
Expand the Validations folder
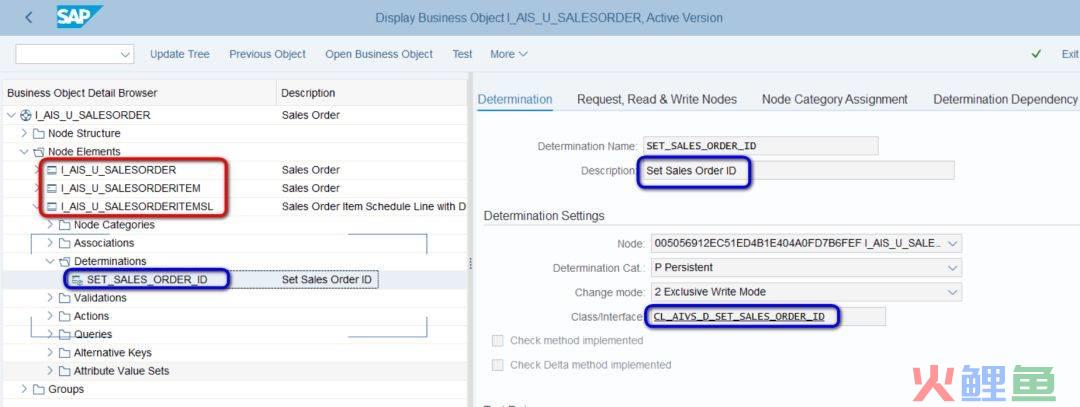click(50, 298)
